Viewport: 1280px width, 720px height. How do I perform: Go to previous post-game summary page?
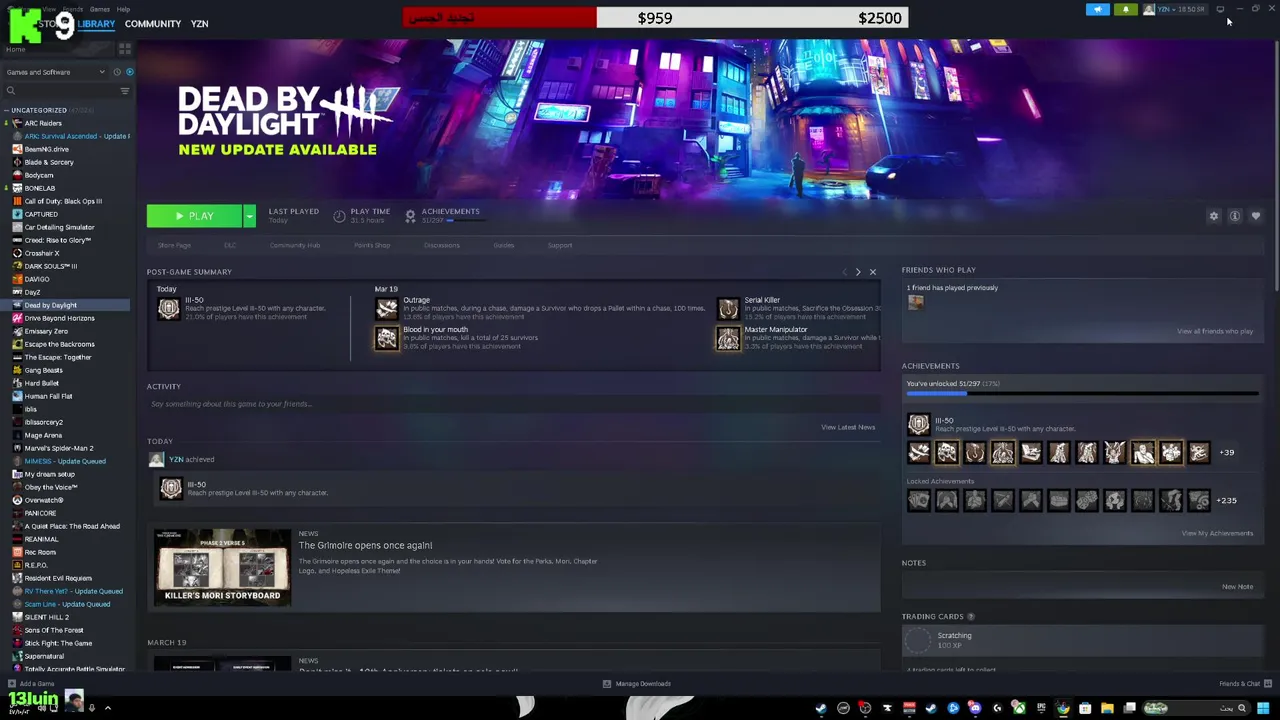(844, 272)
